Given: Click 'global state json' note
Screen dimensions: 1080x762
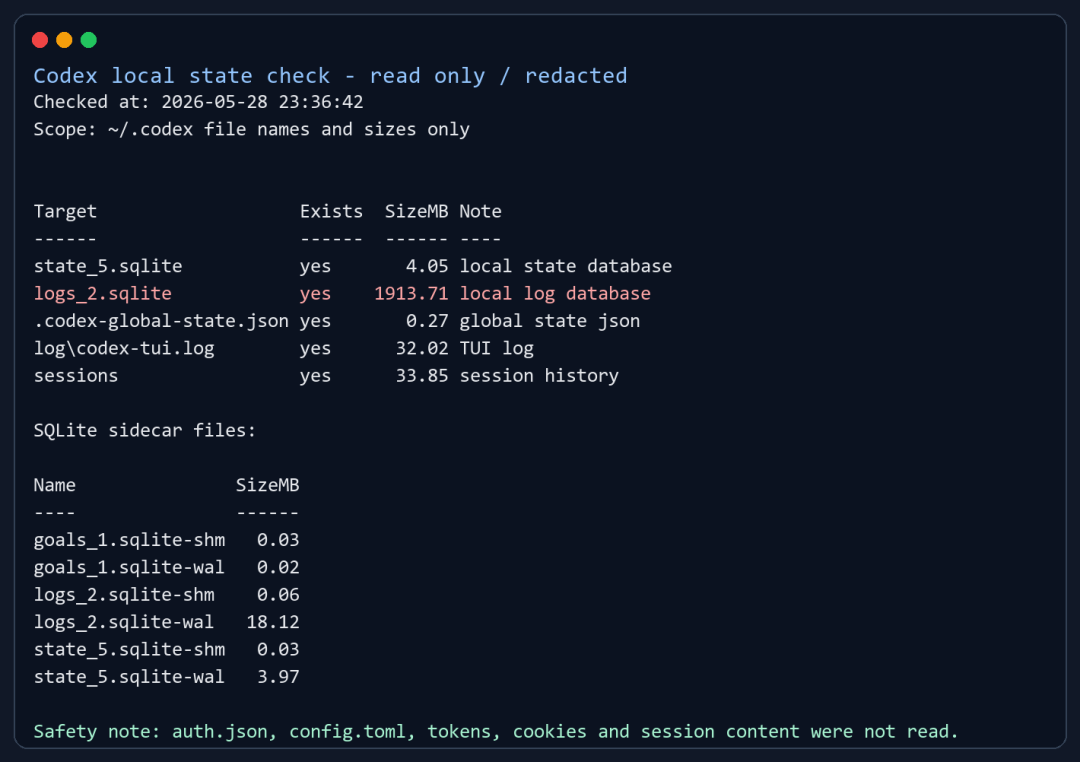Looking at the screenshot, I should point(550,321).
